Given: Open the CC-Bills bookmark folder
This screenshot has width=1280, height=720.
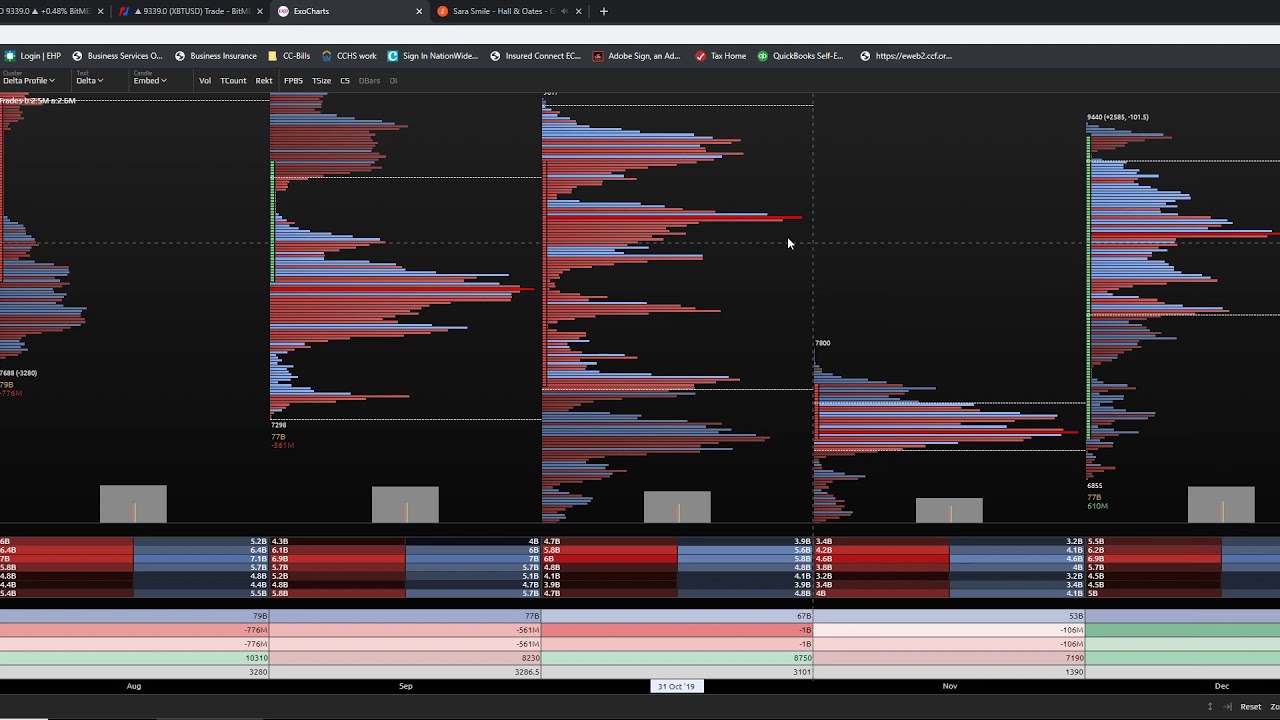Looking at the screenshot, I should coord(288,56).
